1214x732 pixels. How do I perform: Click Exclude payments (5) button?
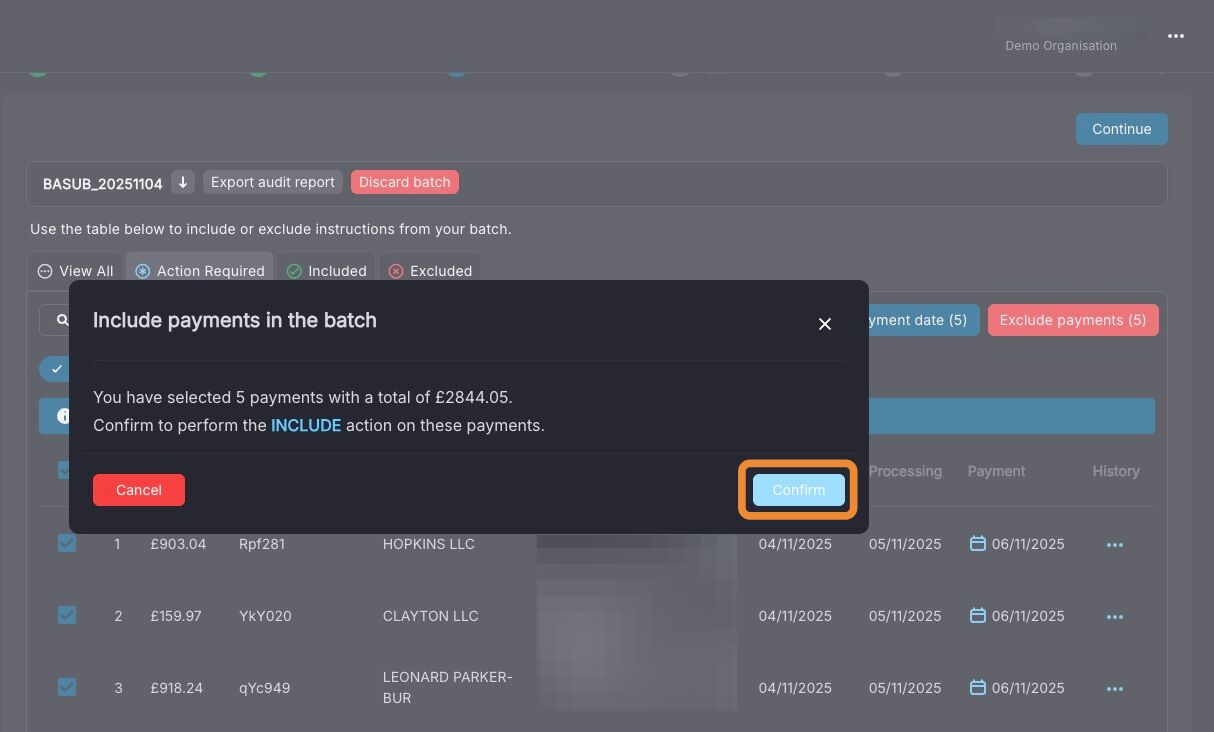pyautogui.click(x=1073, y=320)
